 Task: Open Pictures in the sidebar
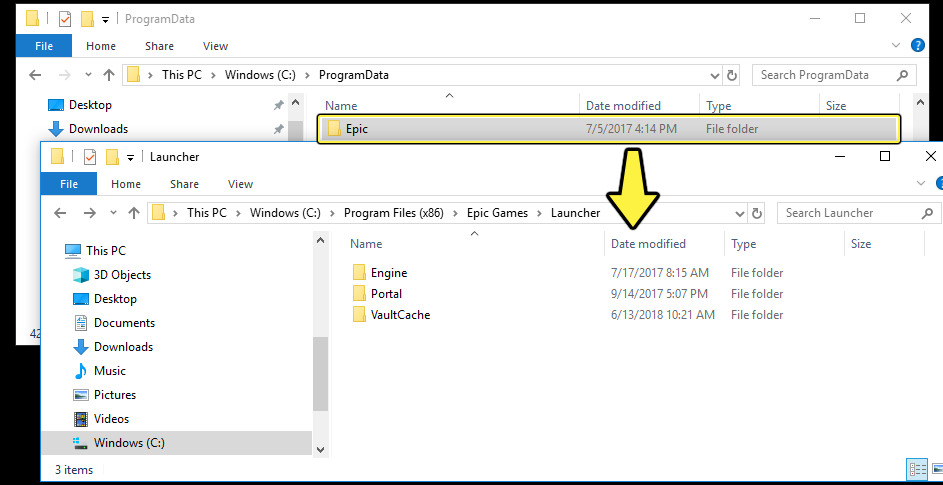point(104,395)
